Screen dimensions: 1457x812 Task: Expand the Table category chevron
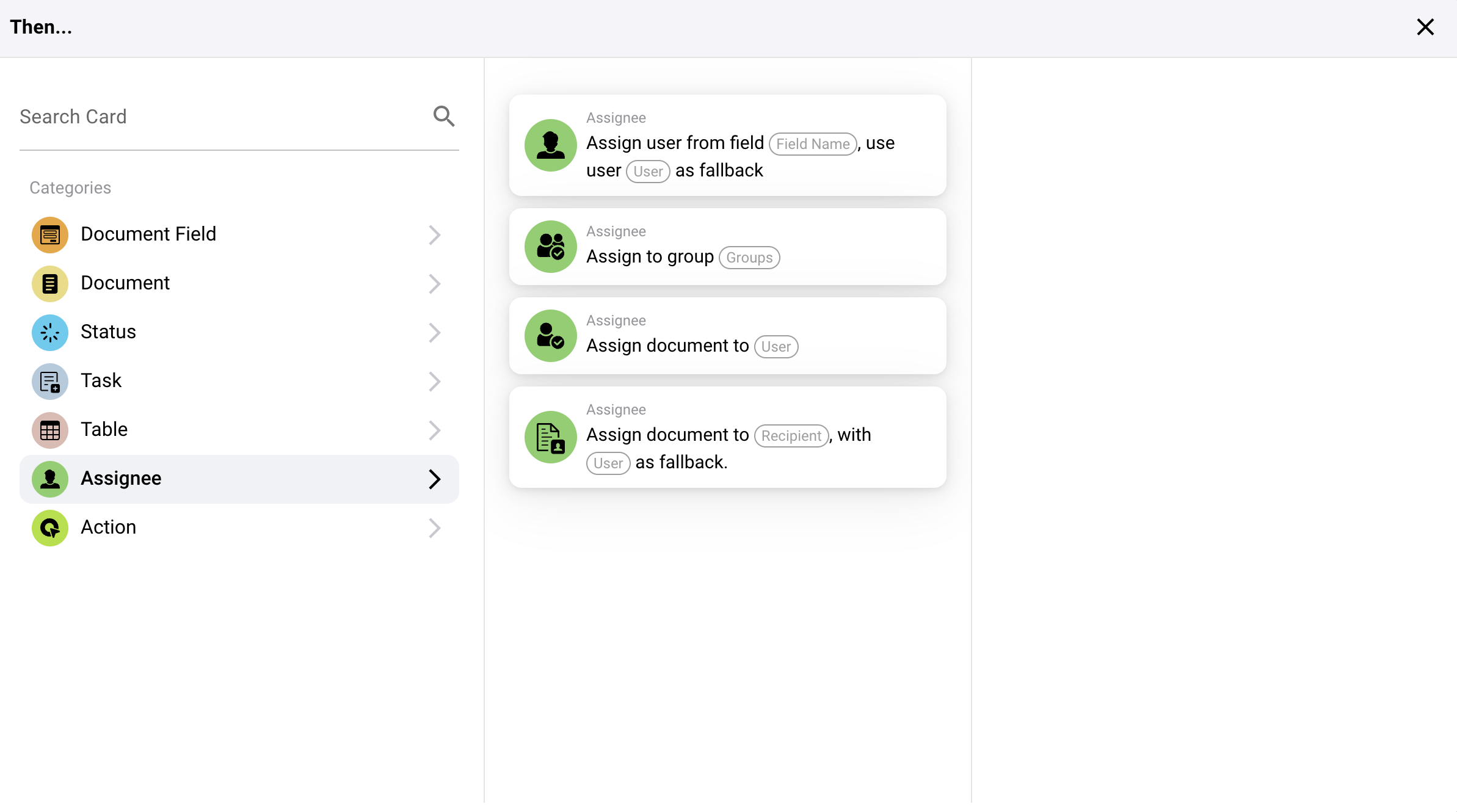click(x=434, y=430)
